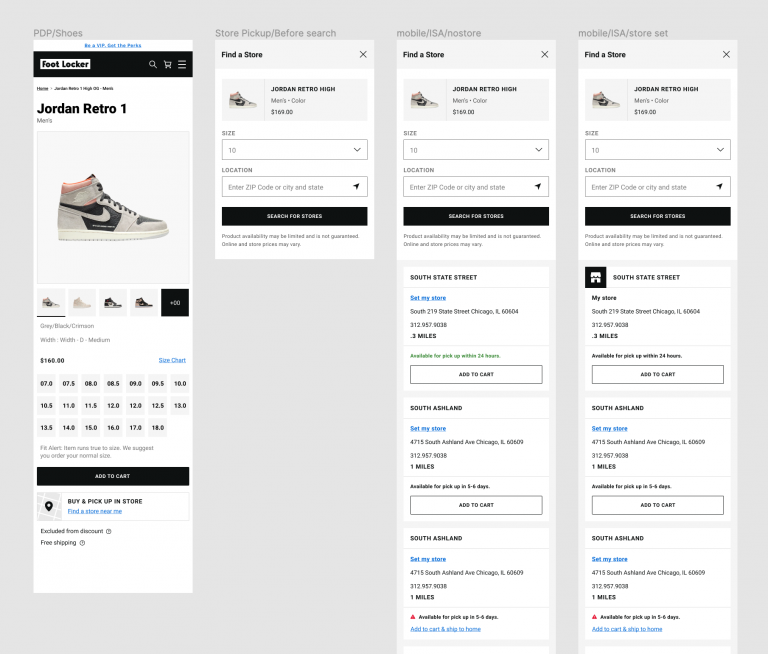Select shoe size 07.0
The width and height of the screenshot is (768, 654).
coord(47,384)
